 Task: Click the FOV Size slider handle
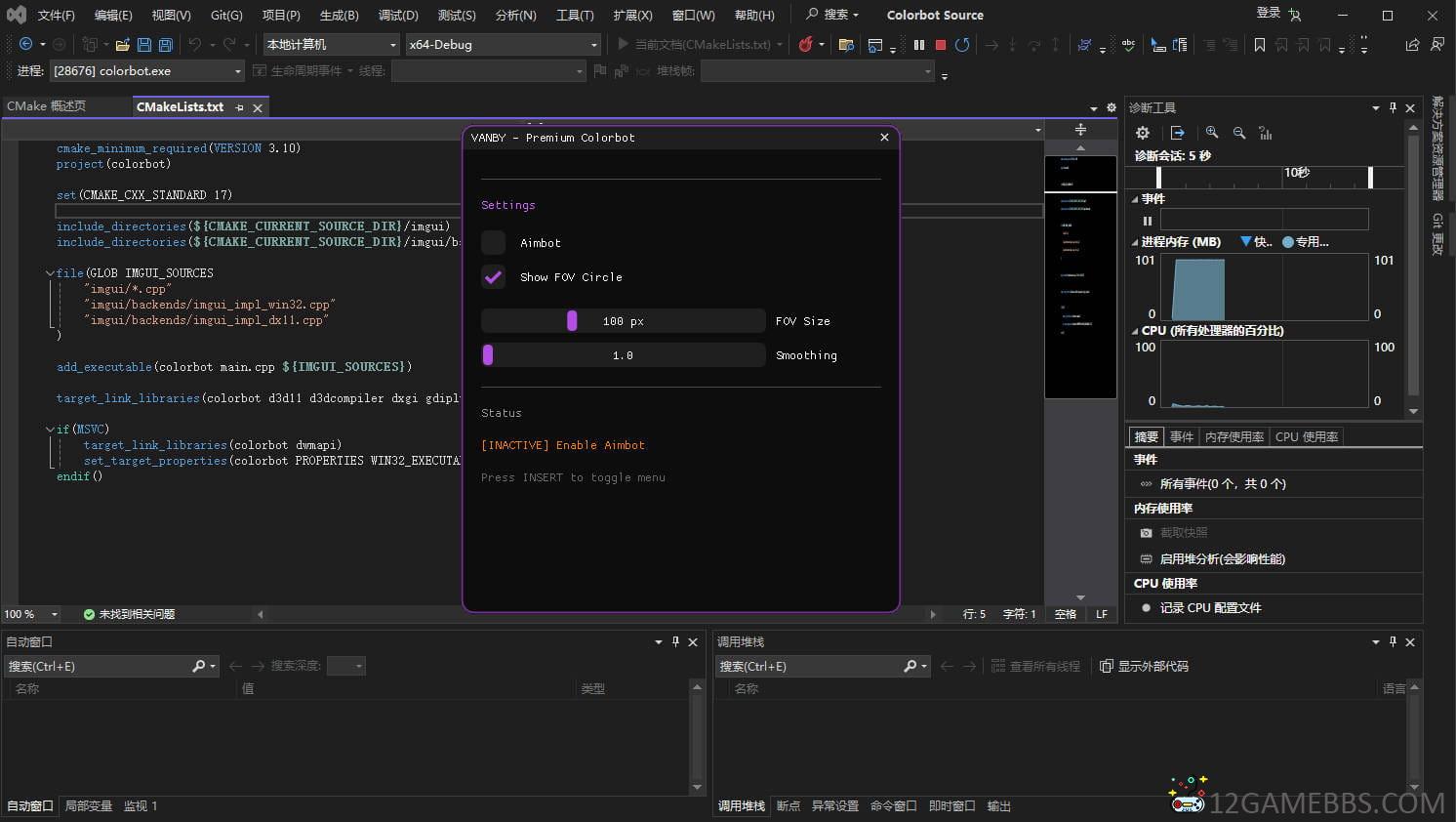572,321
